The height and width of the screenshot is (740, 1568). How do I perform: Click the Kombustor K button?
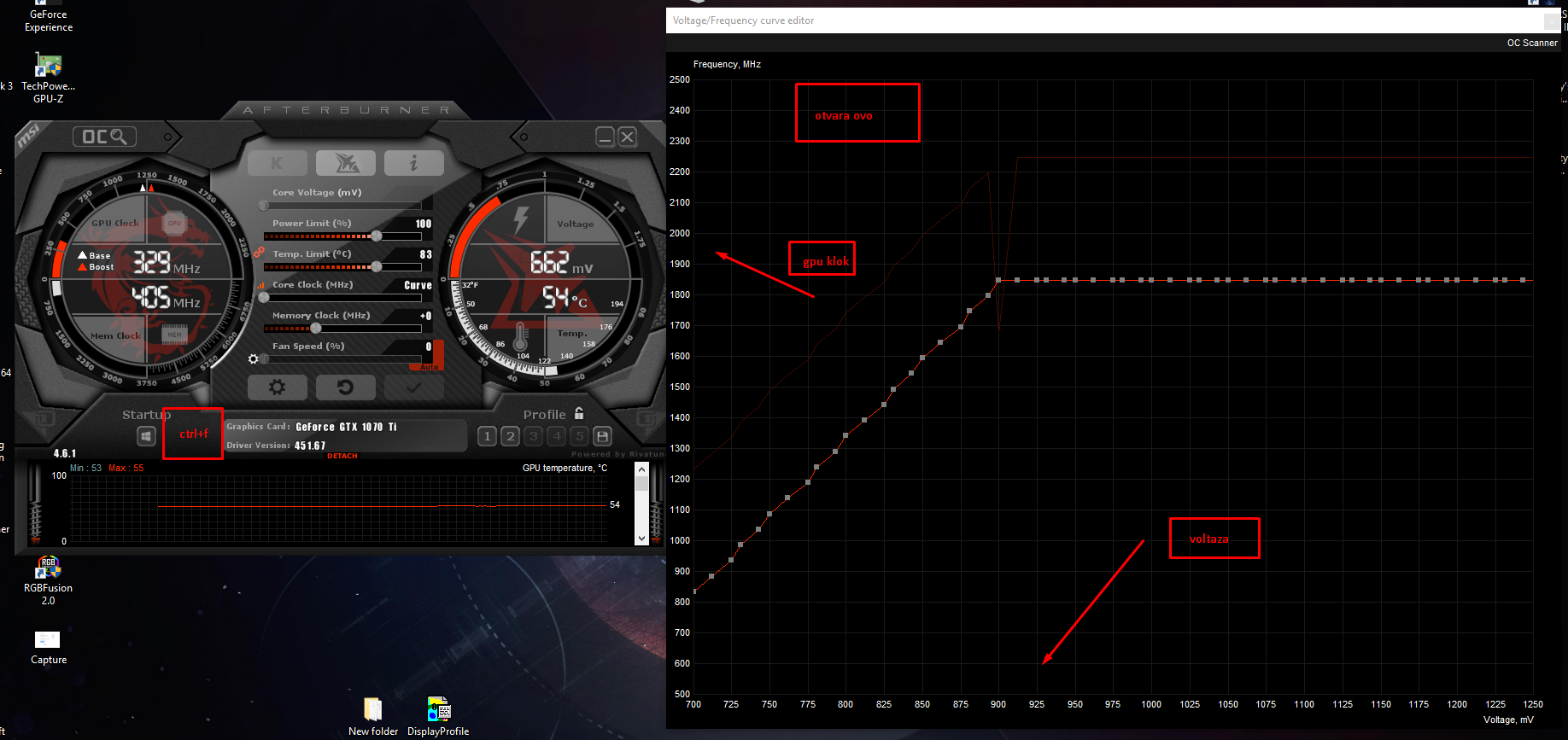point(277,163)
